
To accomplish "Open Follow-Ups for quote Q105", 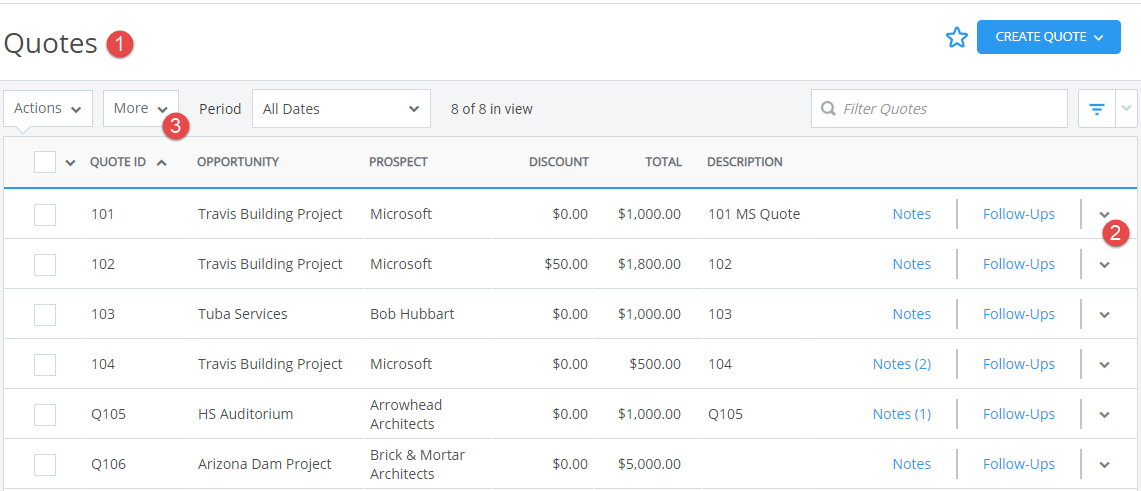I will click(x=1019, y=414).
